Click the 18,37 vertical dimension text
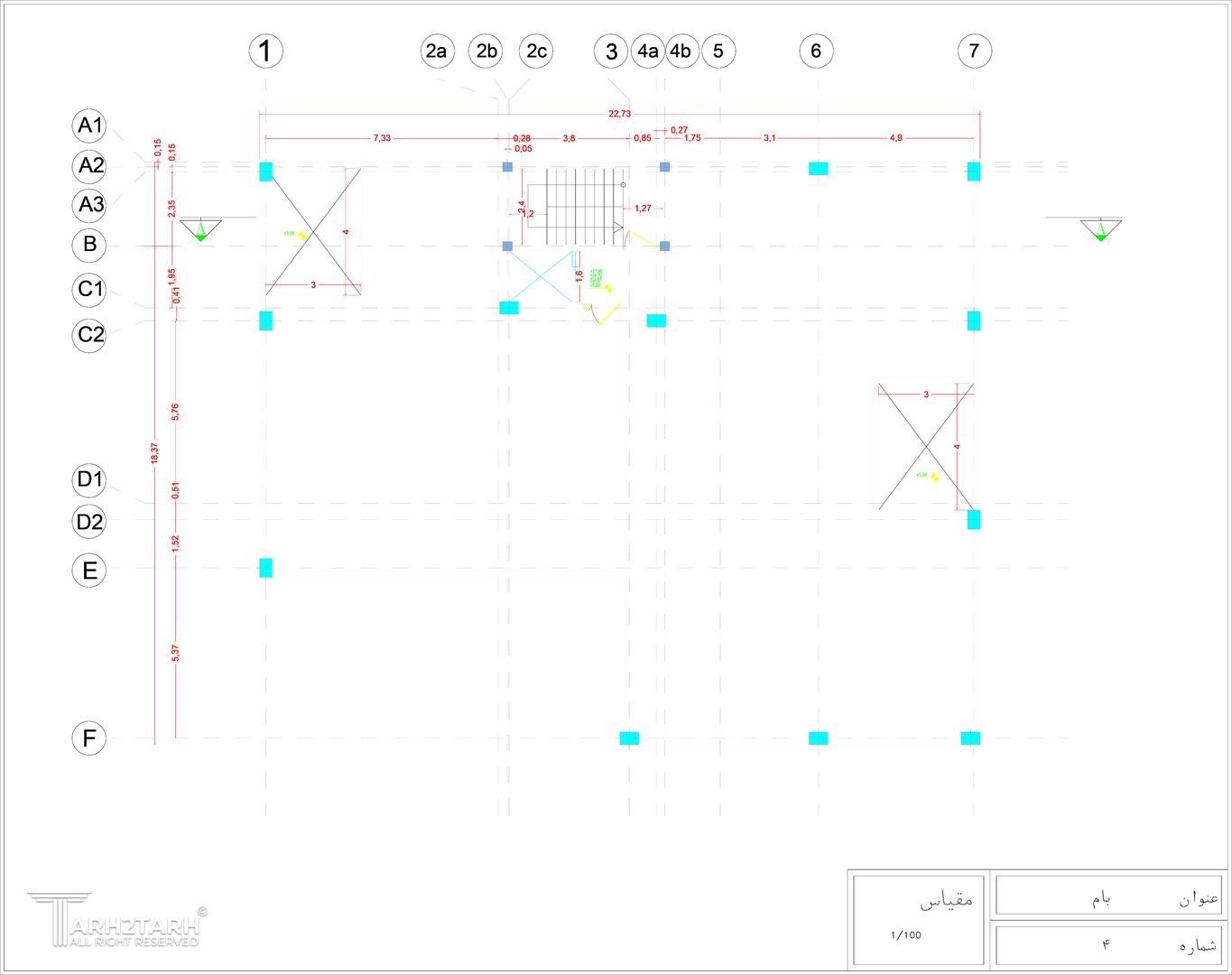Screen dimensions: 1232x975 (154, 453)
